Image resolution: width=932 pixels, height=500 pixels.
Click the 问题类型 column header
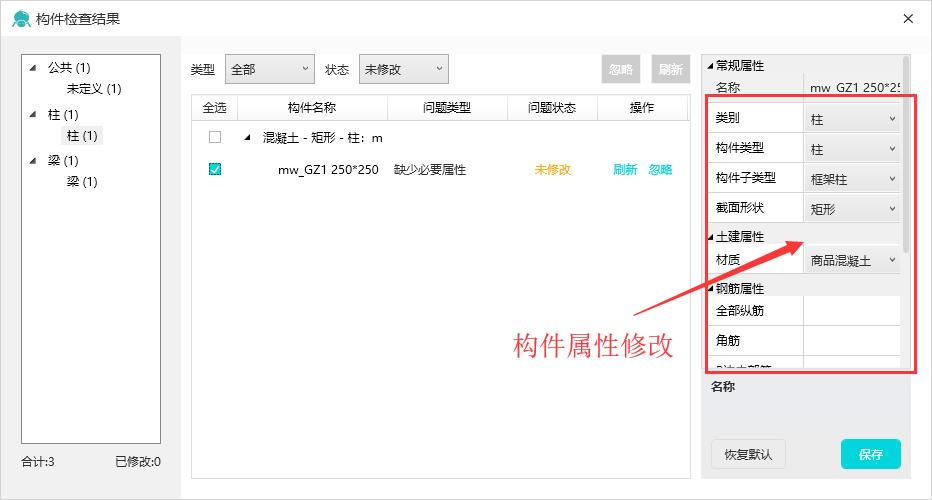[x=447, y=108]
